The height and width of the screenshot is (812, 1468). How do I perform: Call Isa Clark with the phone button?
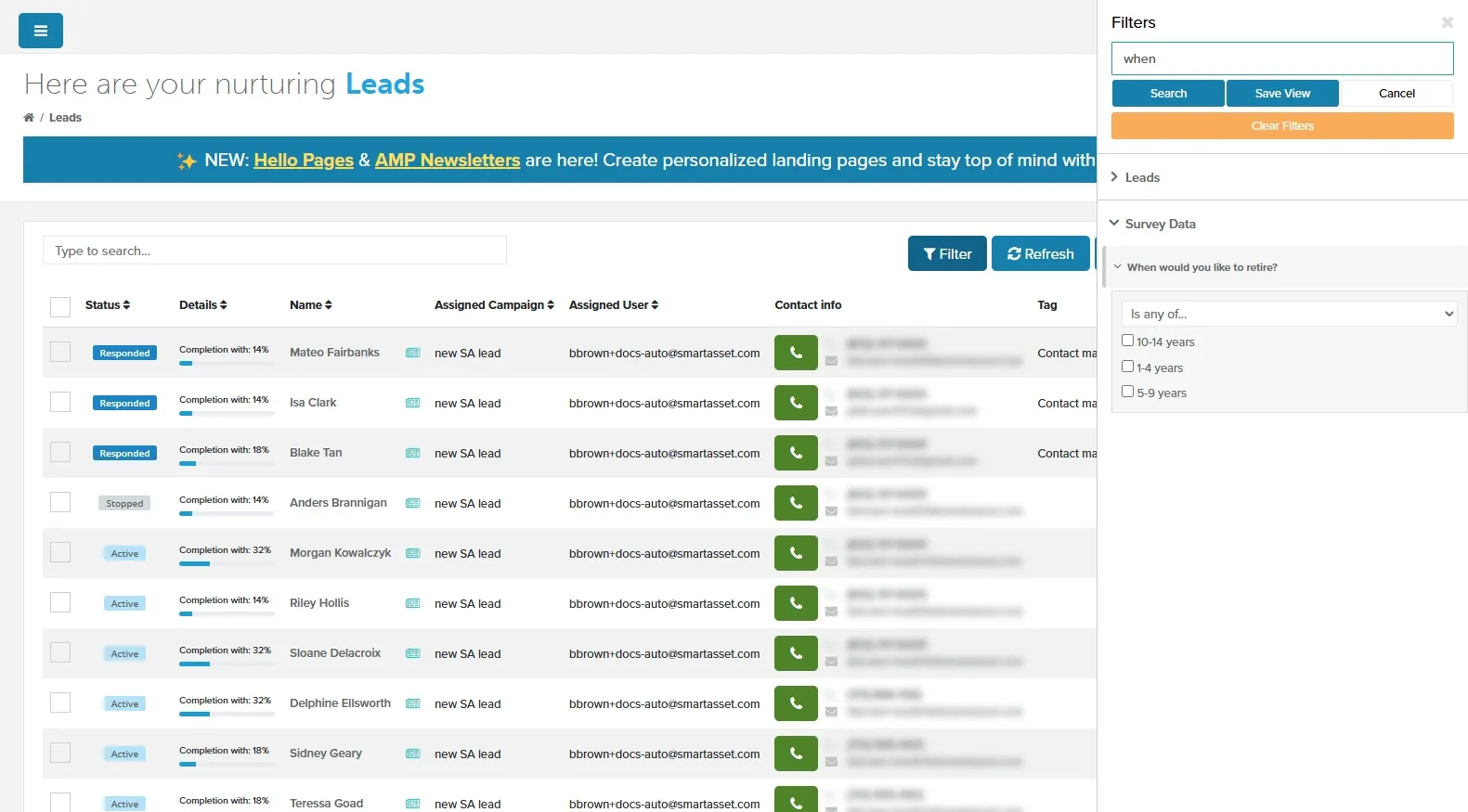pyautogui.click(x=796, y=403)
